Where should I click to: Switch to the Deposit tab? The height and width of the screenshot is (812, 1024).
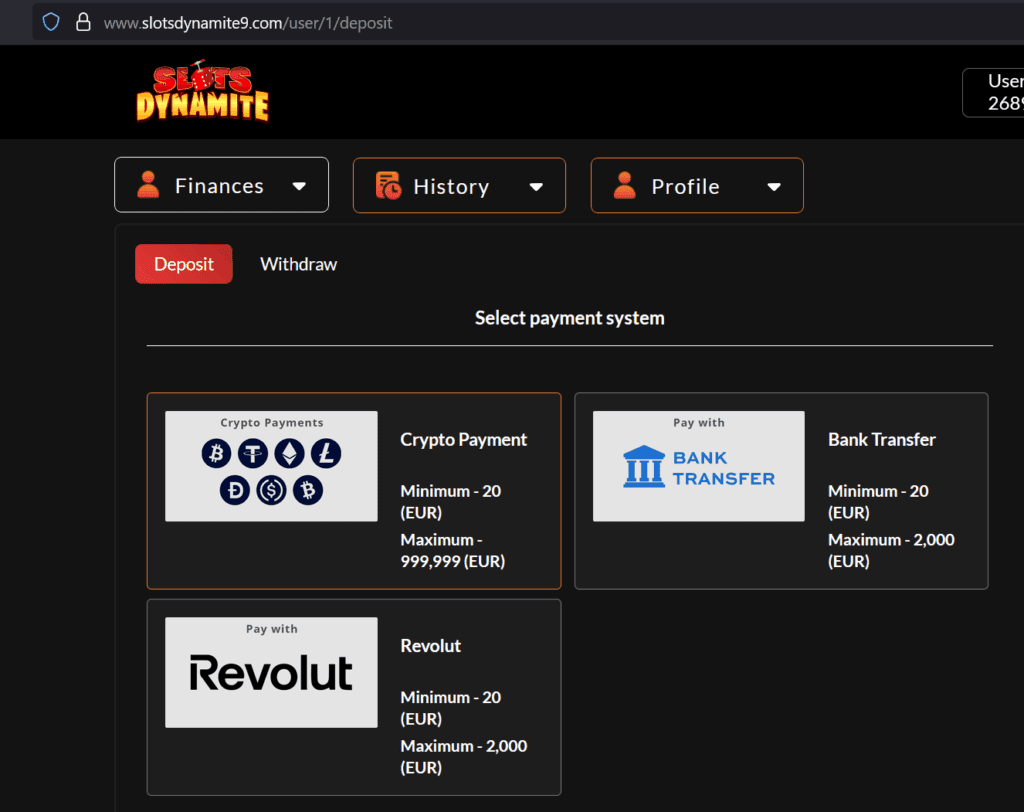[x=184, y=264]
